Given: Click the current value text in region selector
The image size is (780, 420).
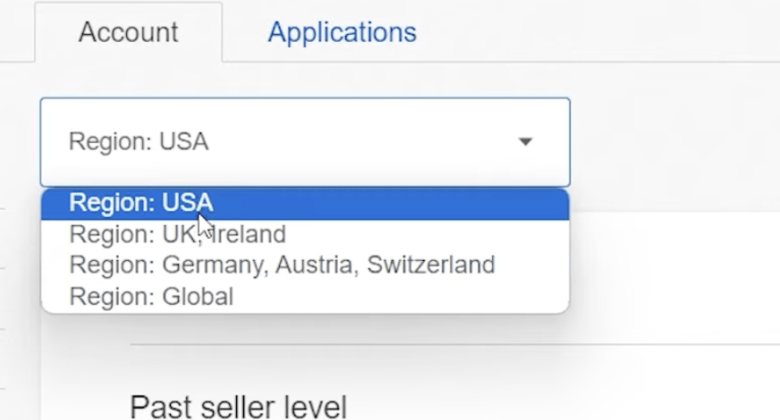Looking at the screenshot, I should coord(138,142).
